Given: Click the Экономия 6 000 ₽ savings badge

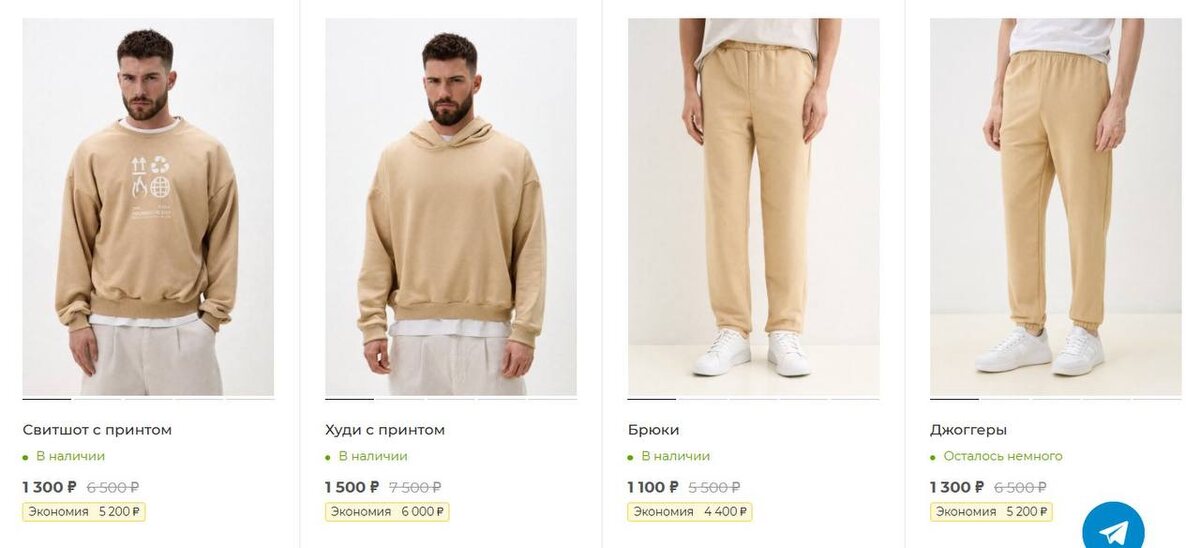Looking at the screenshot, I should tap(387, 512).
